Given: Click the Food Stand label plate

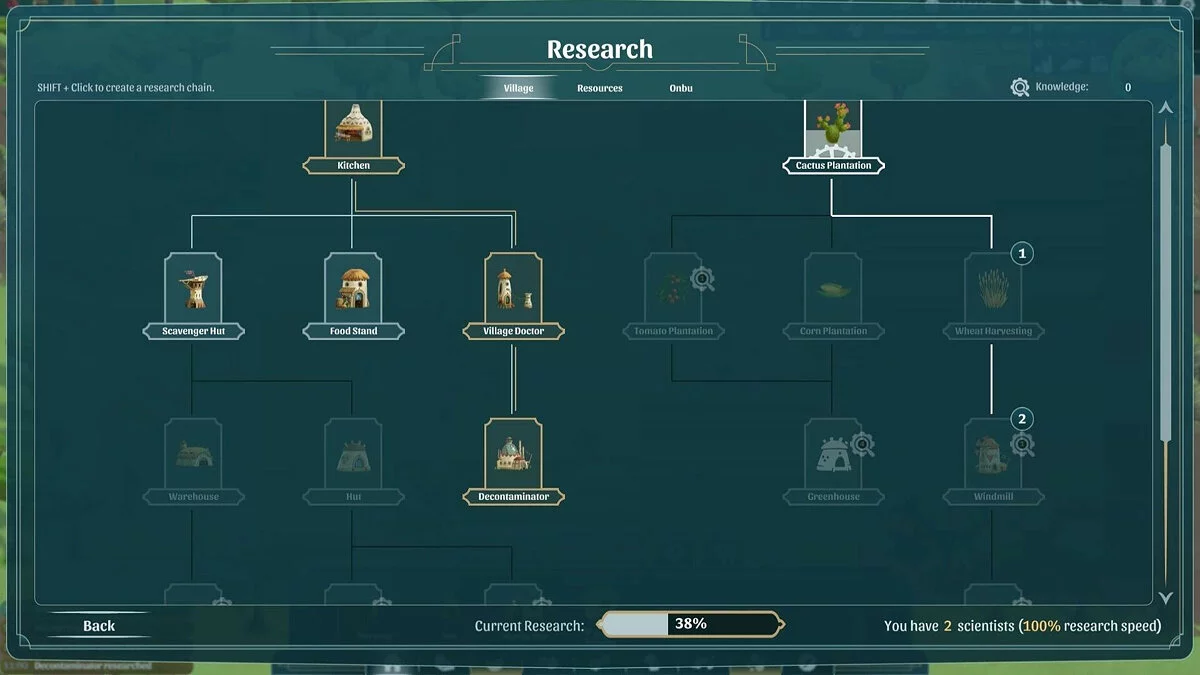Looking at the screenshot, I should tap(353, 331).
